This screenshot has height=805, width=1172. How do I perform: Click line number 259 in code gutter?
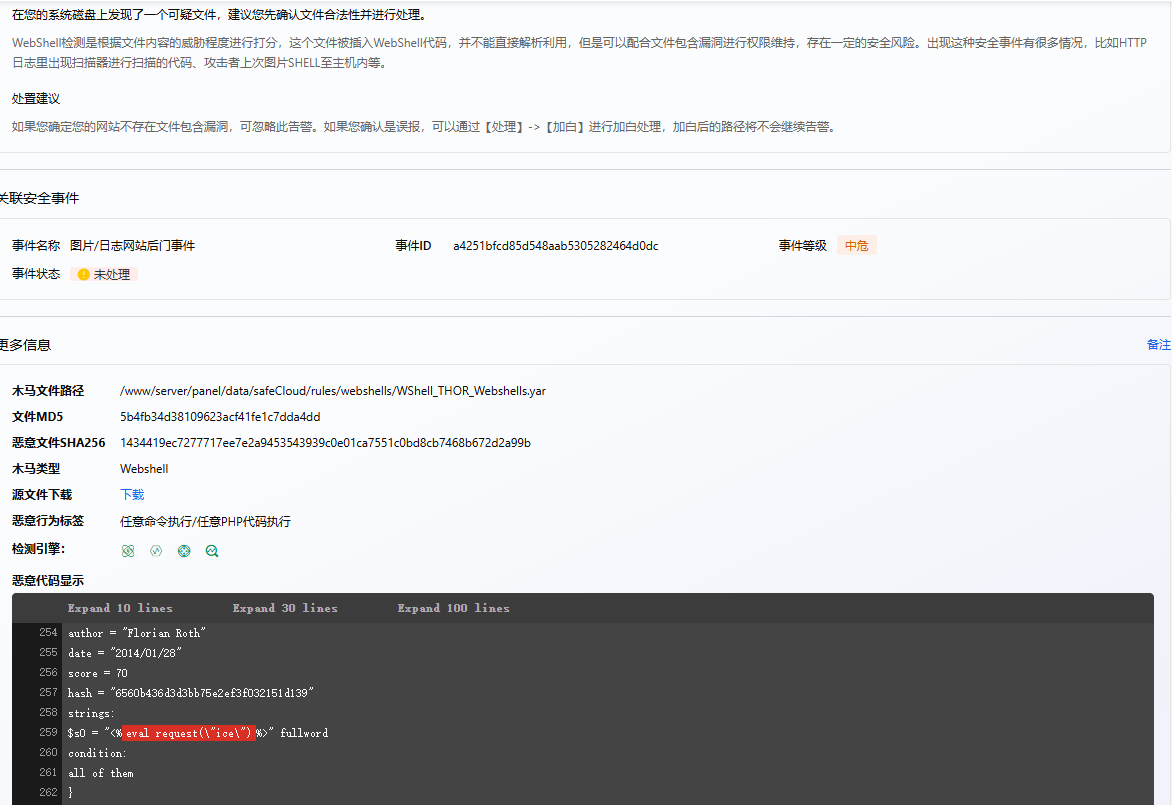point(48,732)
